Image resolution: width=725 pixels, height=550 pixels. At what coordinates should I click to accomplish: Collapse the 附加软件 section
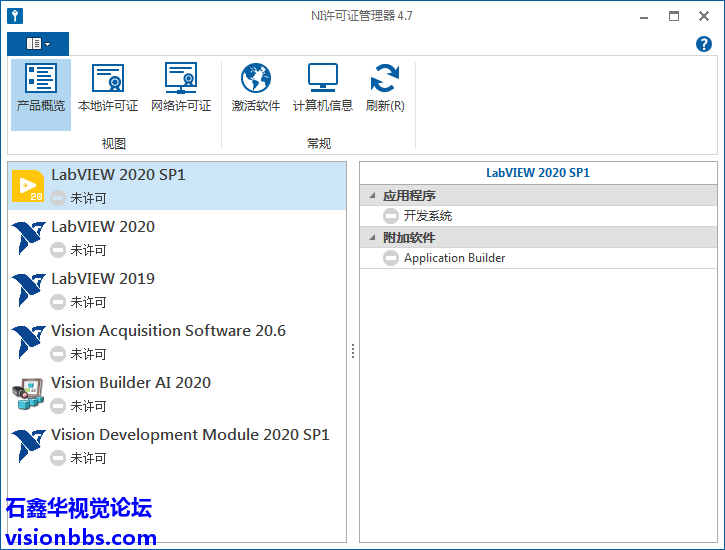click(x=373, y=238)
